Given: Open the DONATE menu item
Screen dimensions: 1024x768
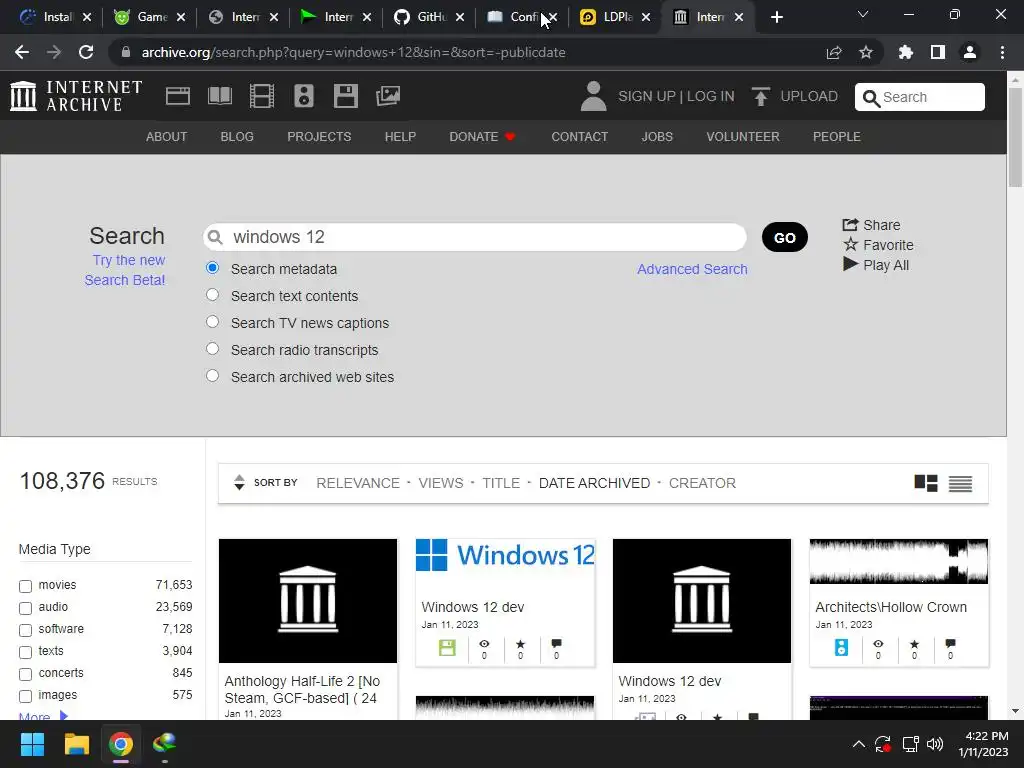Looking at the screenshot, I should [x=483, y=136].
